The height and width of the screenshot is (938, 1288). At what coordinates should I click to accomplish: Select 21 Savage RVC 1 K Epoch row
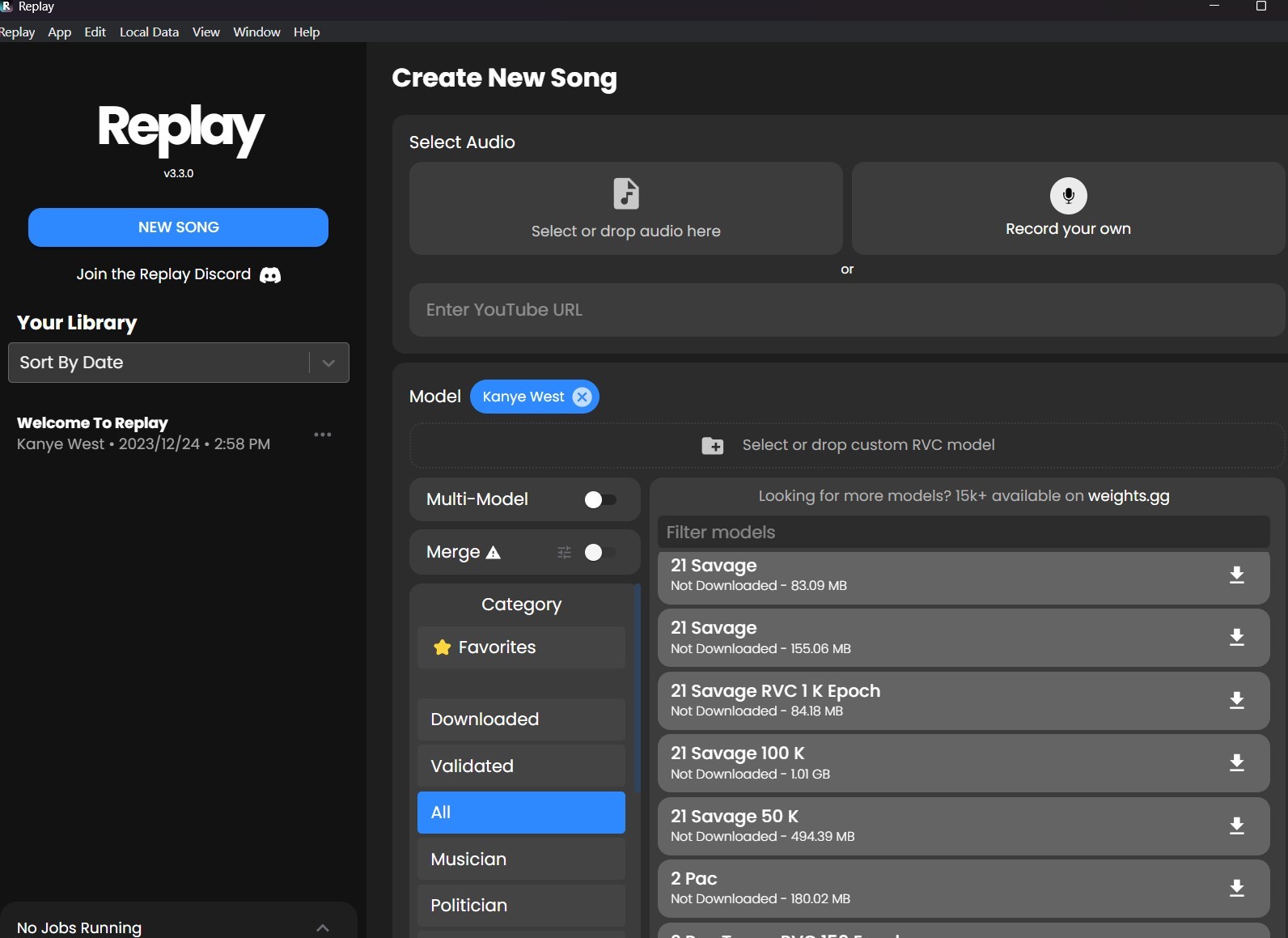coord(964,701)
